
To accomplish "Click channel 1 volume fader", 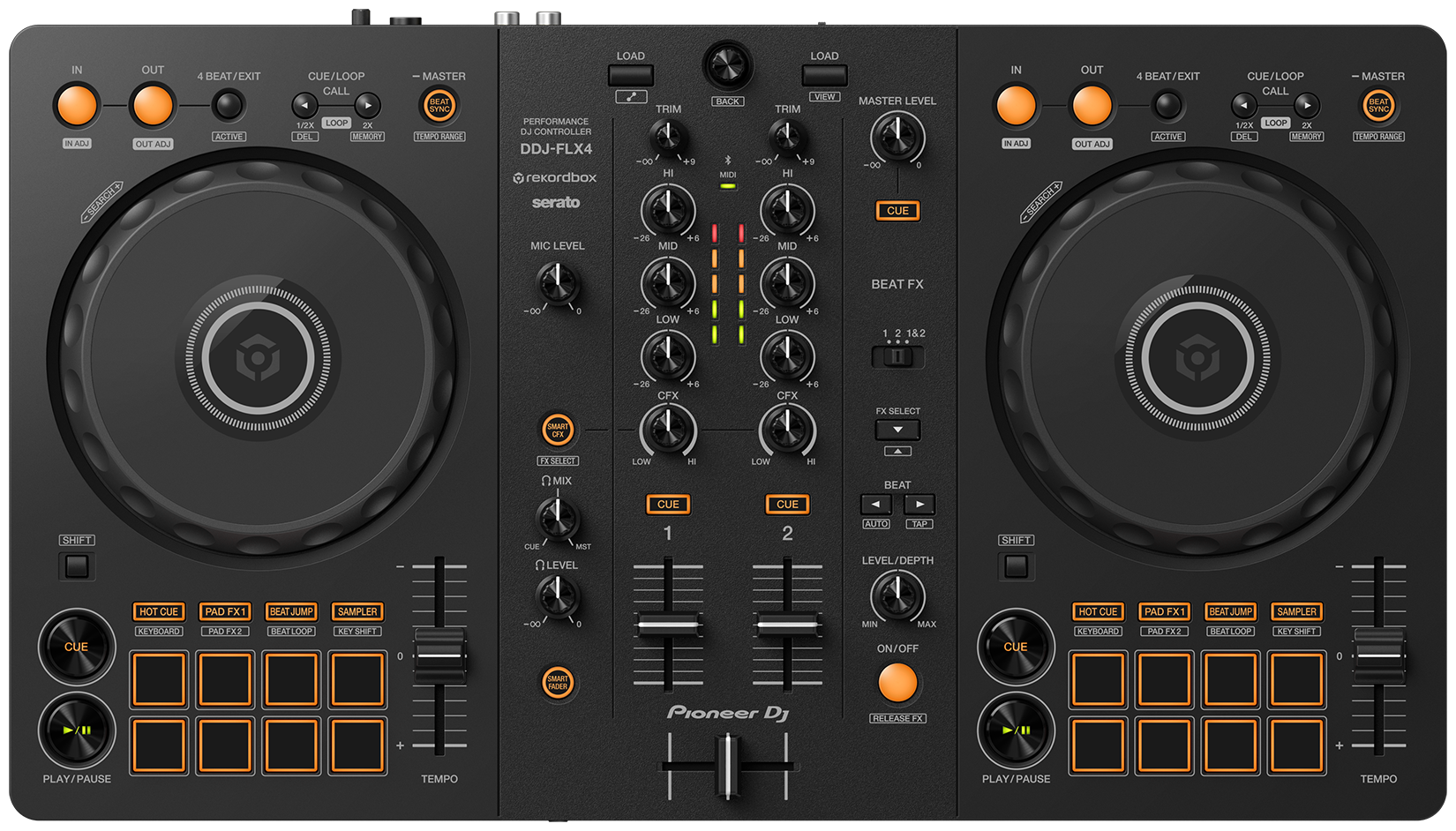I will tap(668, 625).
